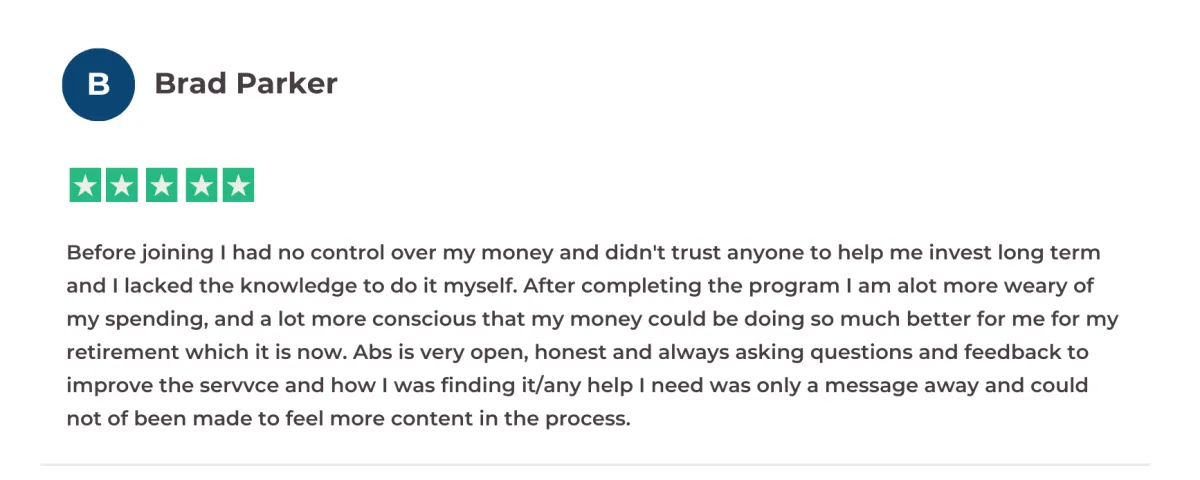Click the horizontal divider below the review

pos(596,464)
